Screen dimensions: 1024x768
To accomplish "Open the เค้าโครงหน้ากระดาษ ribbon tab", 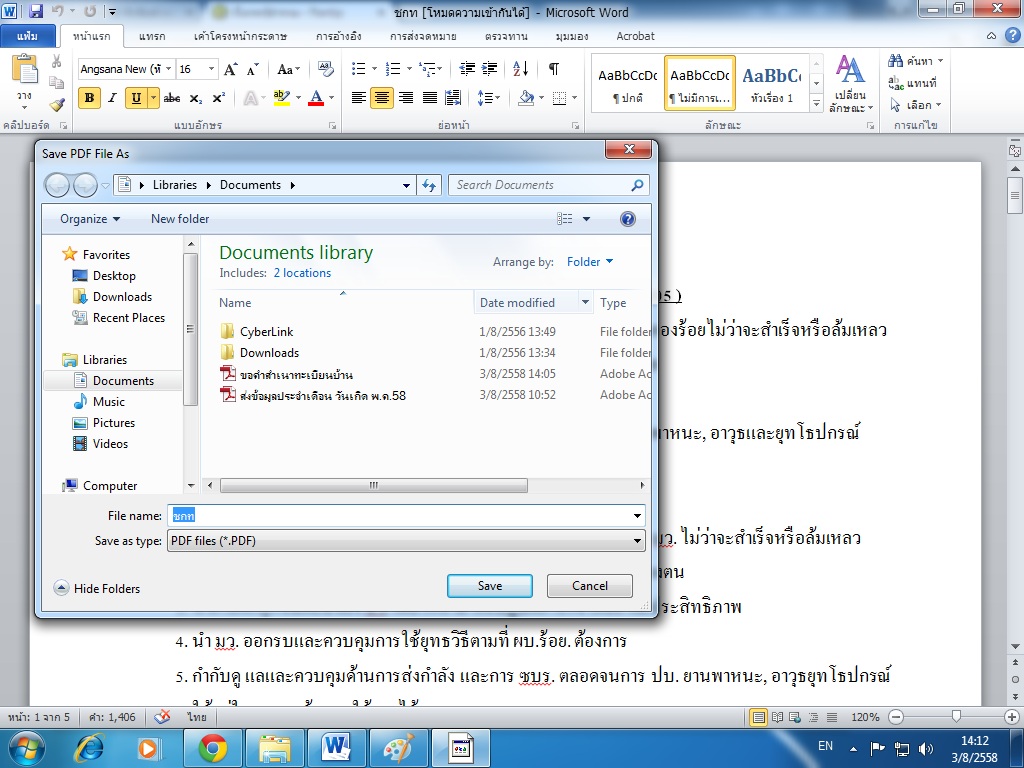I will tap(240, 37).
